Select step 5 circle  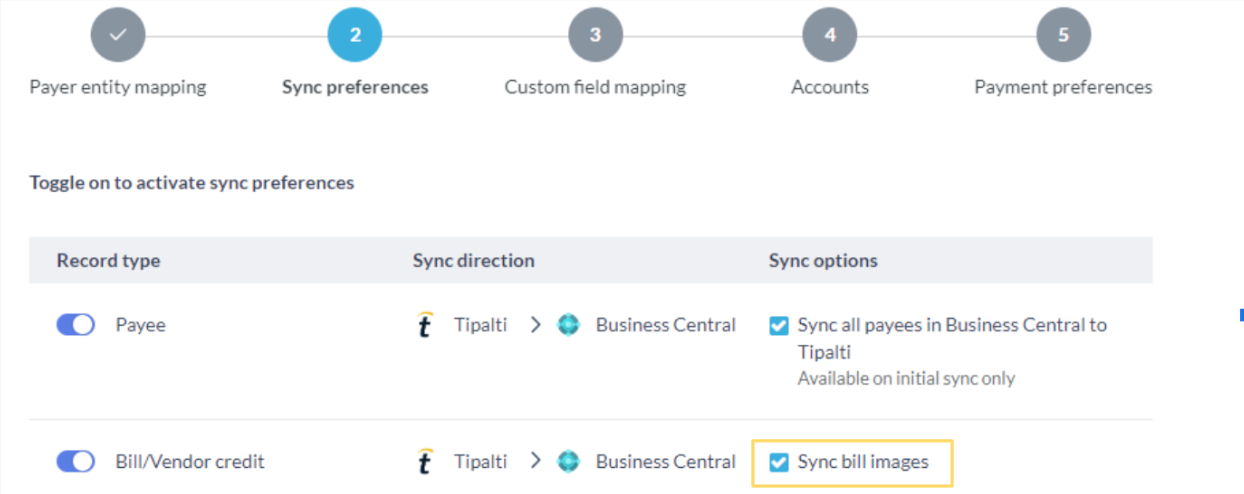(x=1063, y=35)
